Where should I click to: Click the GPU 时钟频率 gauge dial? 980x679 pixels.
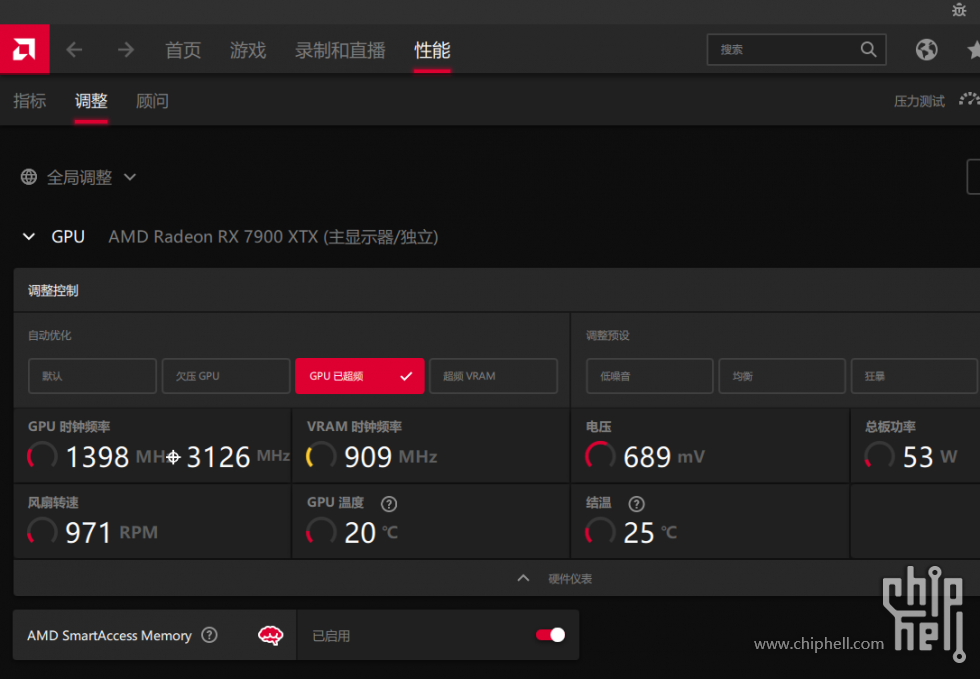[42, 456]
